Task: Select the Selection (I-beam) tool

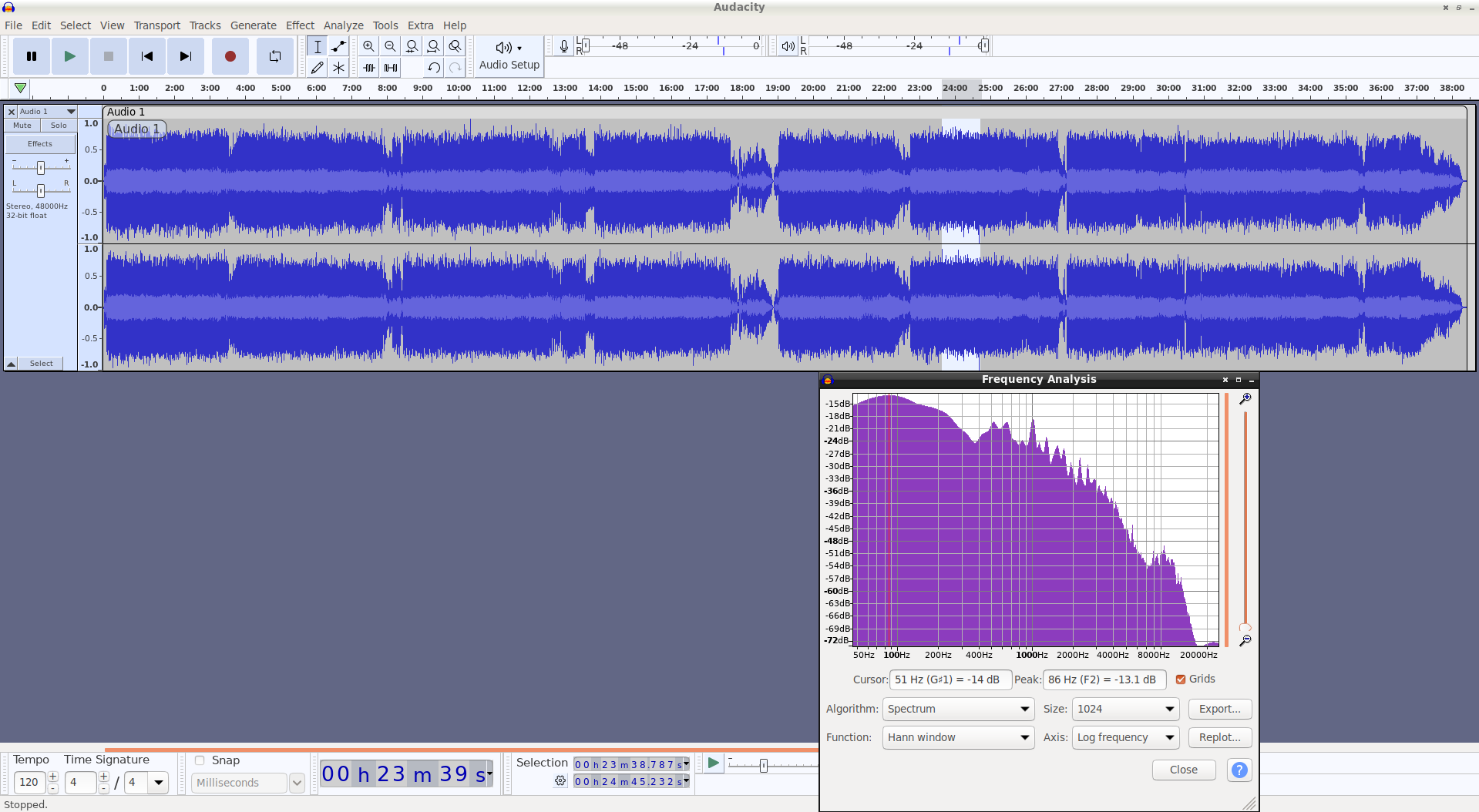Action: (x=317, y=46)
